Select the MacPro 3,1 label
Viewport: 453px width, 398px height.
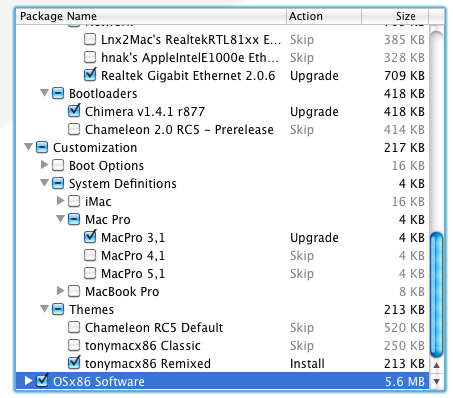[x=133, y=238]
